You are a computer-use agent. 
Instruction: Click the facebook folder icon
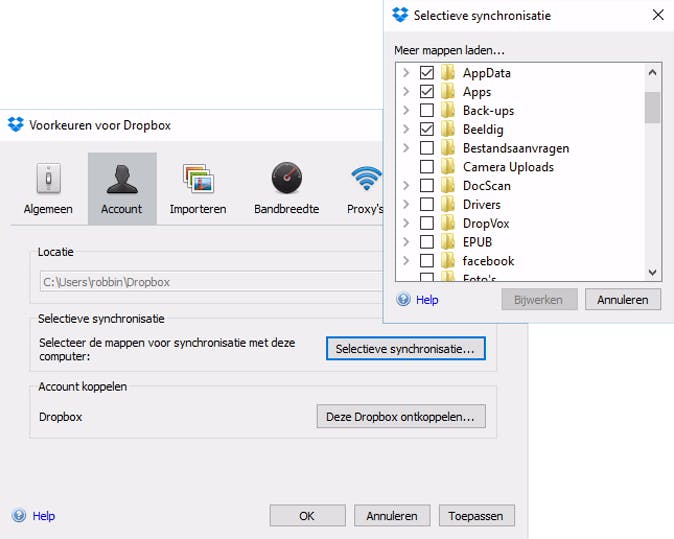[448, 260]
